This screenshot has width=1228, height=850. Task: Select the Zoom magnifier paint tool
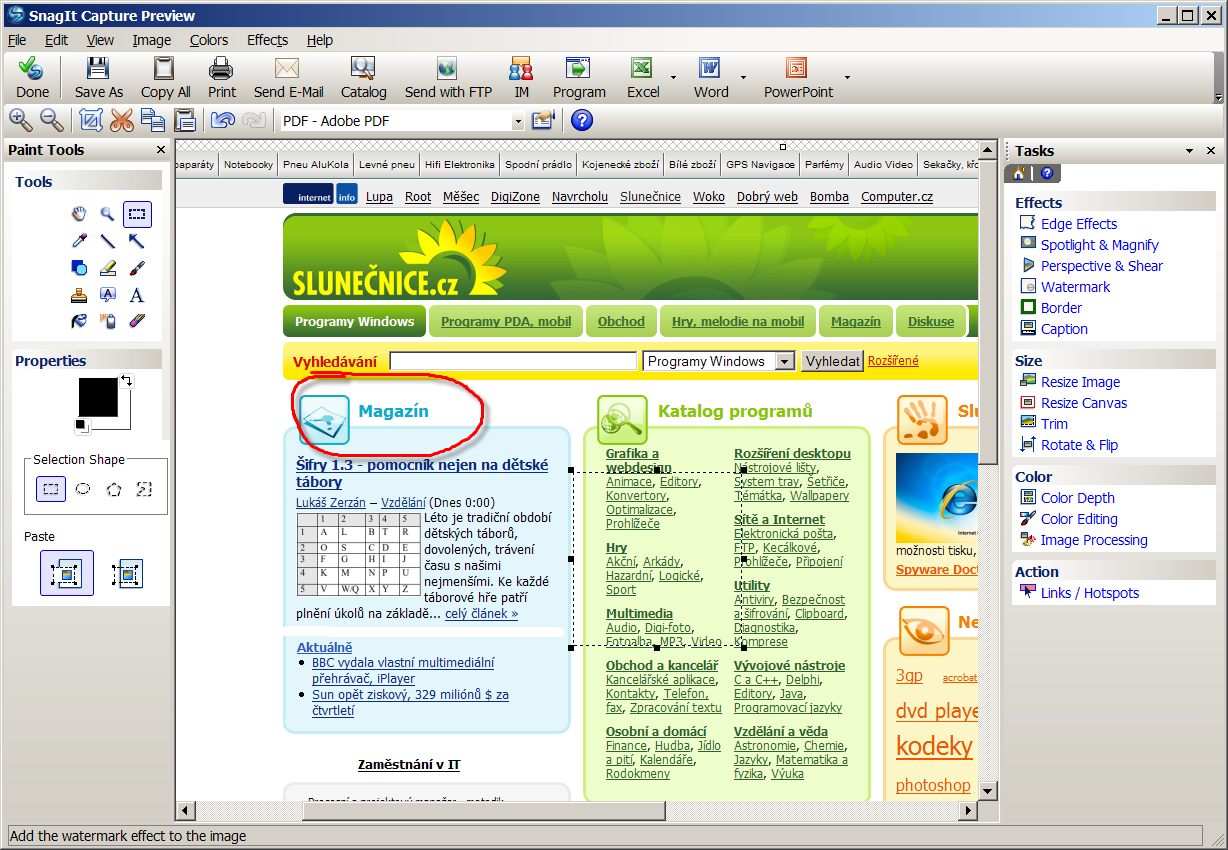pos(108,214)
